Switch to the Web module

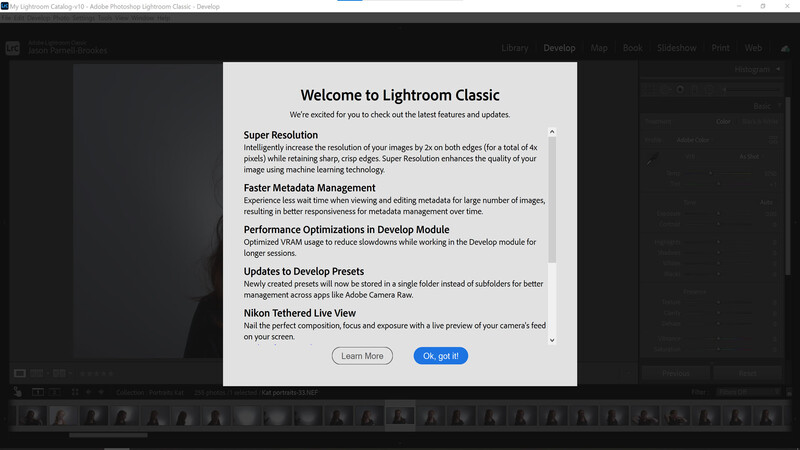click(753, 48)
